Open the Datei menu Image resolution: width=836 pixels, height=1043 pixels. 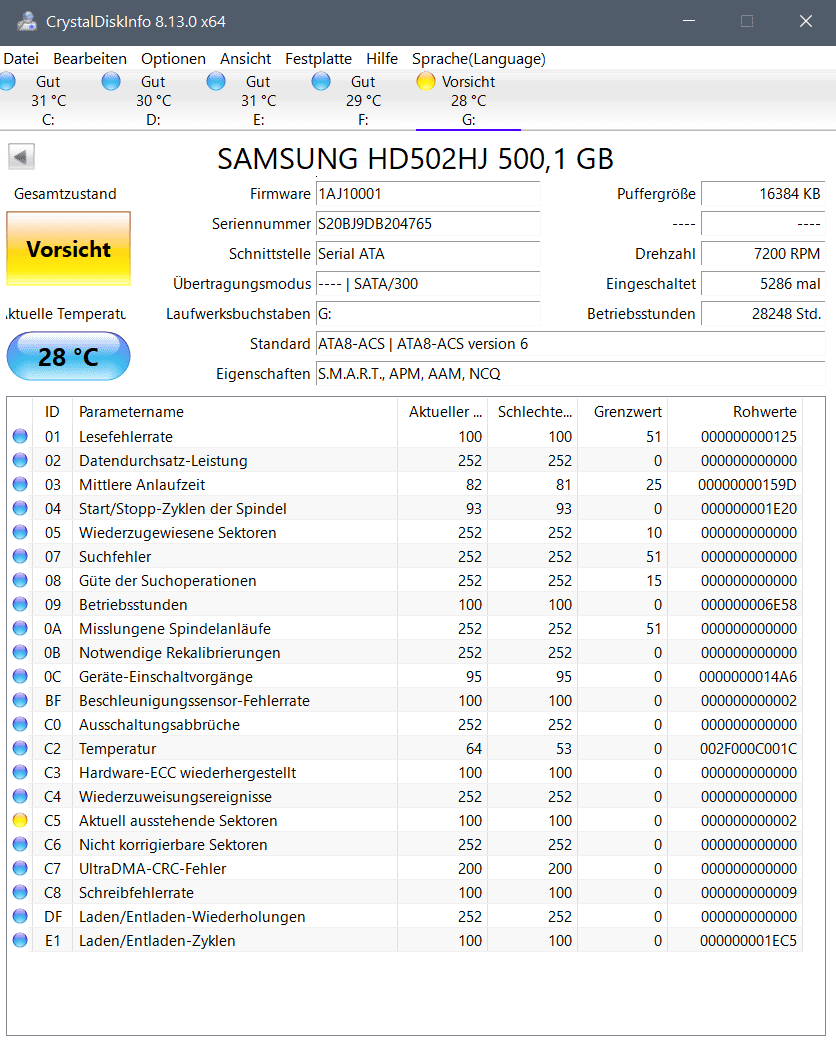click(21, 59)
